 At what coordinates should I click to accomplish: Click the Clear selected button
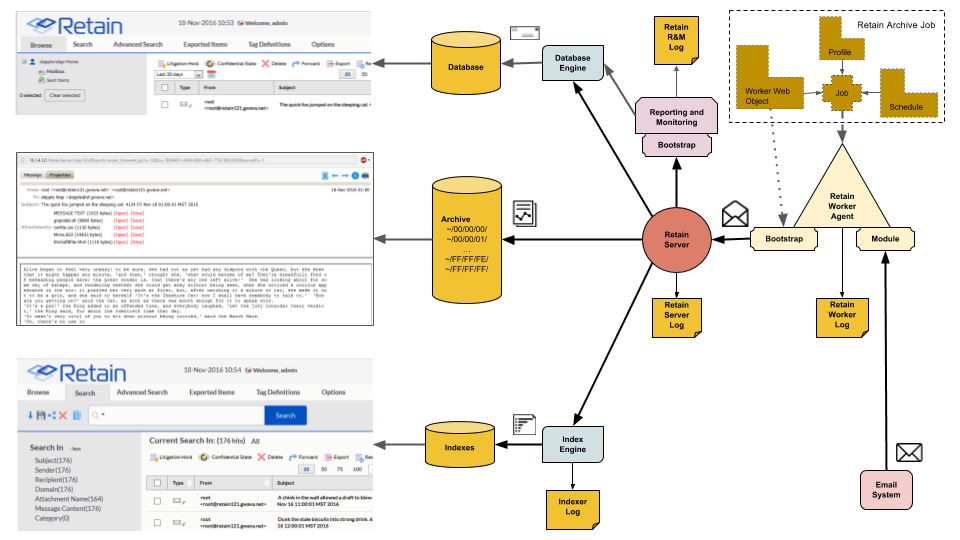coord(65,96)
